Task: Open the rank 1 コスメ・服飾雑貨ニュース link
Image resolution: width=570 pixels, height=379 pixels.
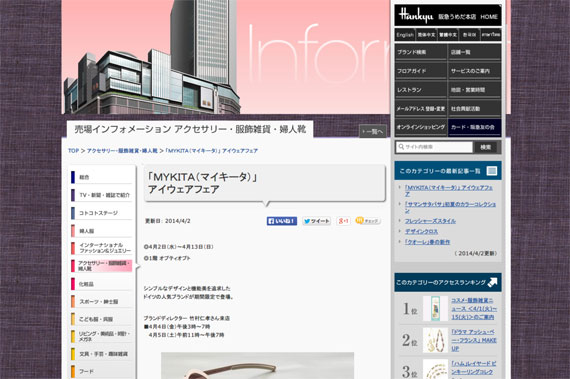Action: click(x=474, y=309)
